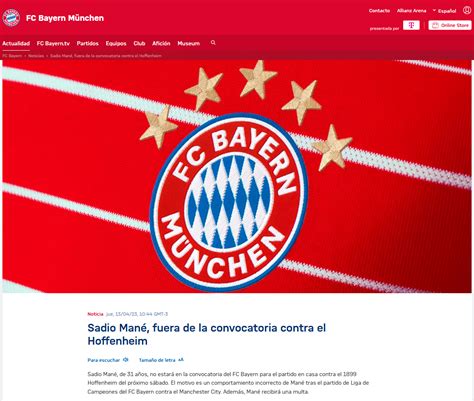Screen dimensions: 474x401
Task: Open the Online Store button
Action: [450, 25]
